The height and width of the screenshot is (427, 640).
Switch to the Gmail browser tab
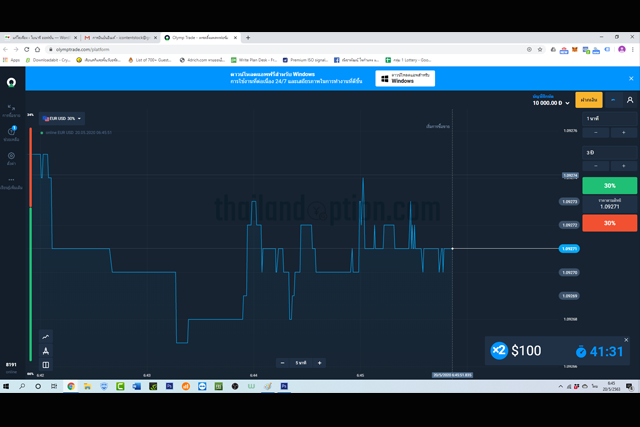120,38
